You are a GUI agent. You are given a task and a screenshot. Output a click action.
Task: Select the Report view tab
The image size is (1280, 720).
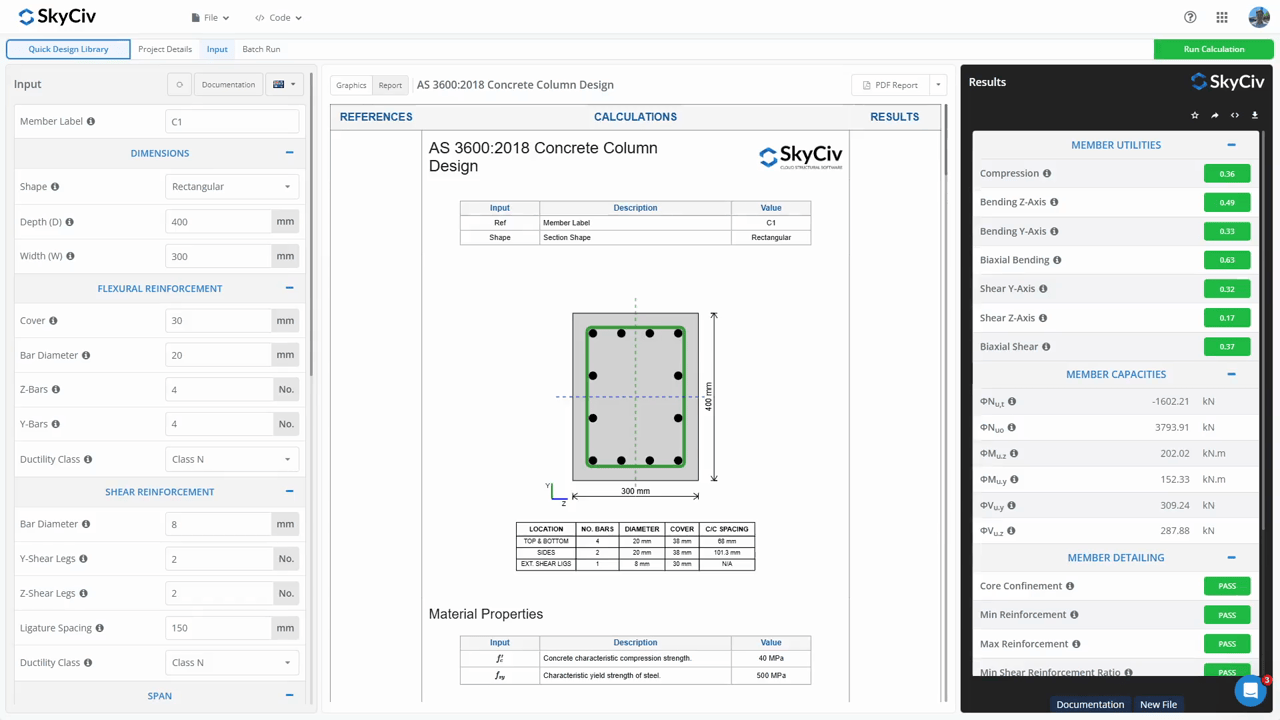point(390,85)
